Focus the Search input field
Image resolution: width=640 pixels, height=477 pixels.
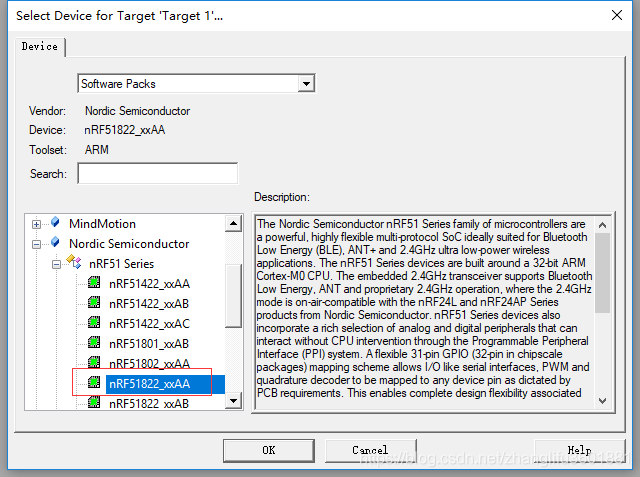158,173
